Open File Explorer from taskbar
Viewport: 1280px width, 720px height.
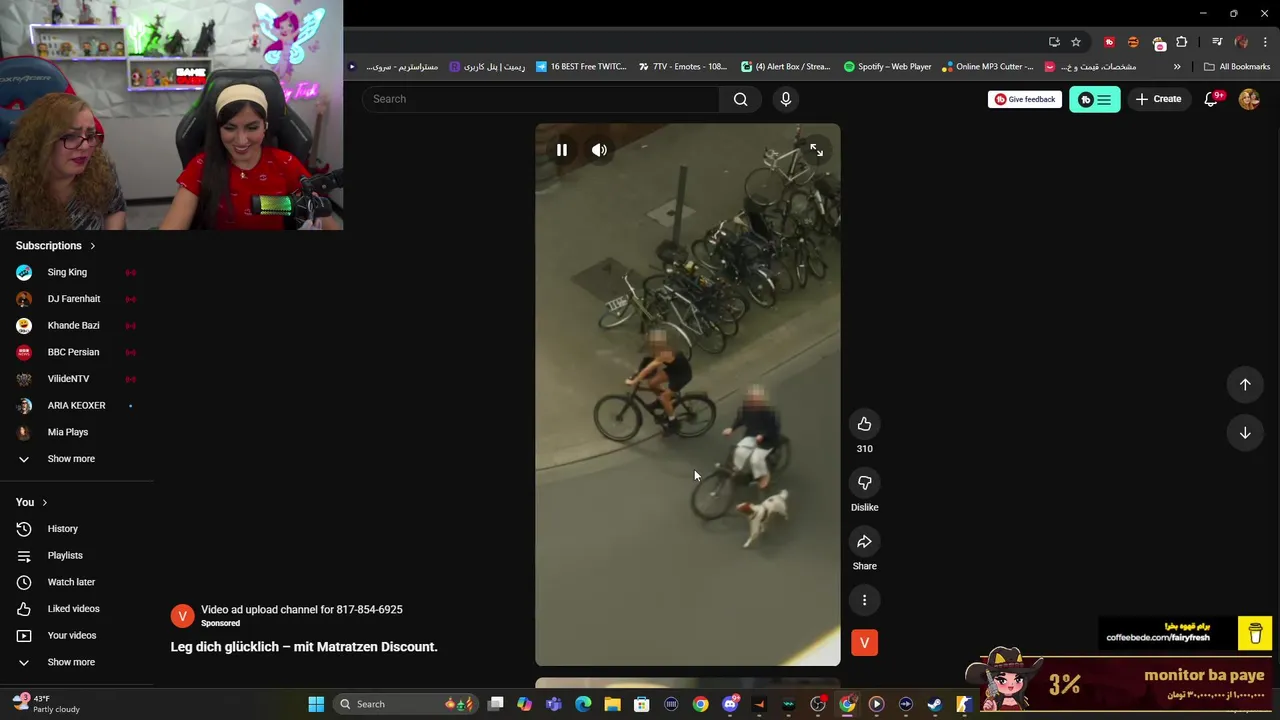pyautogui.click(x=612, y=704)
